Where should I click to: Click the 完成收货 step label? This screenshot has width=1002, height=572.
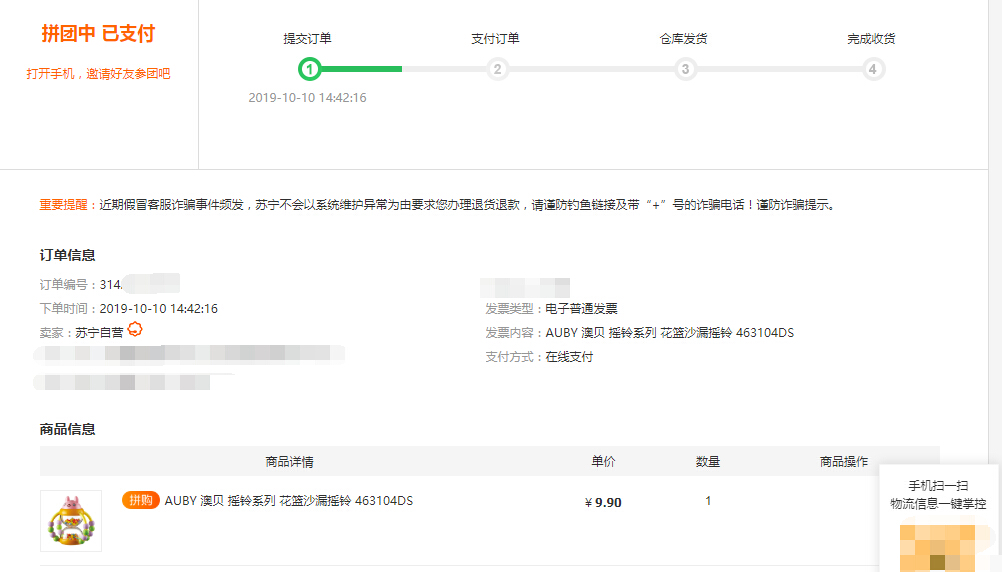871,38
